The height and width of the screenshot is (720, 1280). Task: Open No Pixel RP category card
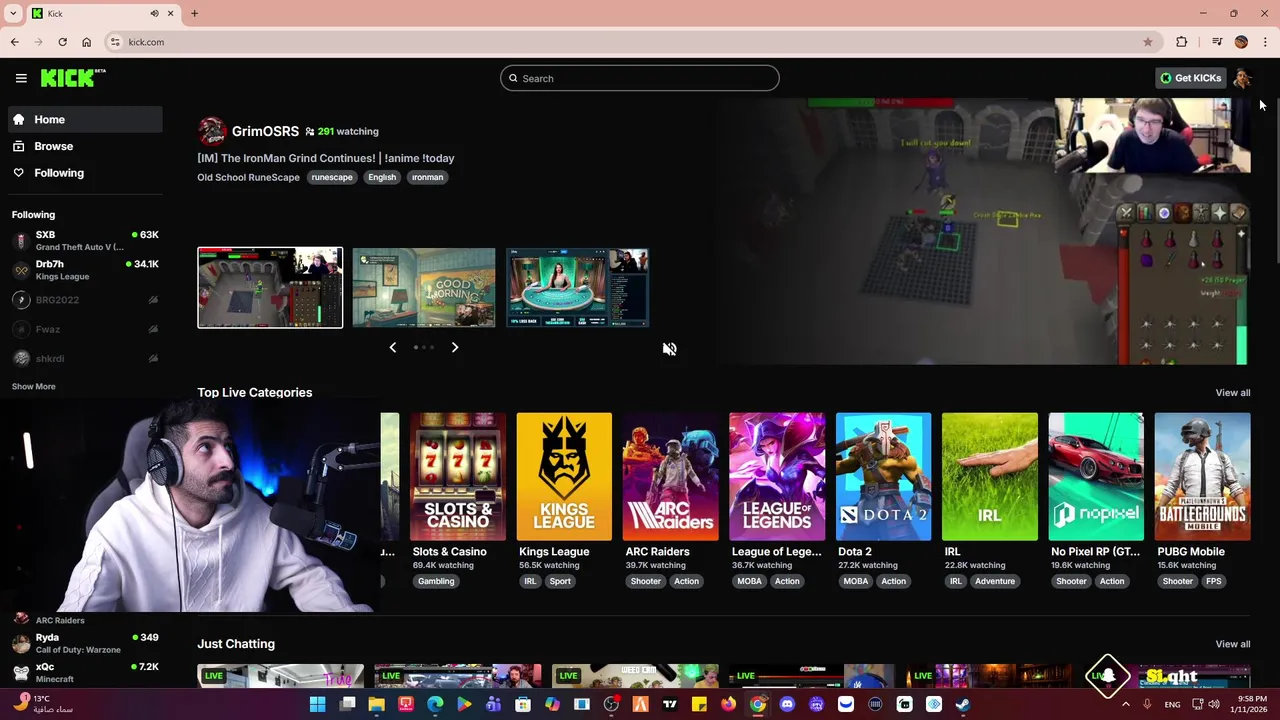pyautogui.click(x=1096, y=477)
